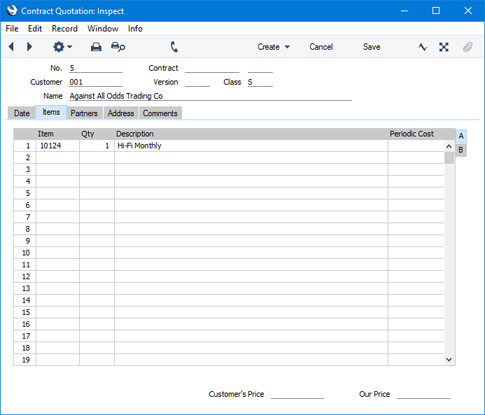Expand the Create dropdown
This screenshot has height=415, width=485.
(273, 47)
